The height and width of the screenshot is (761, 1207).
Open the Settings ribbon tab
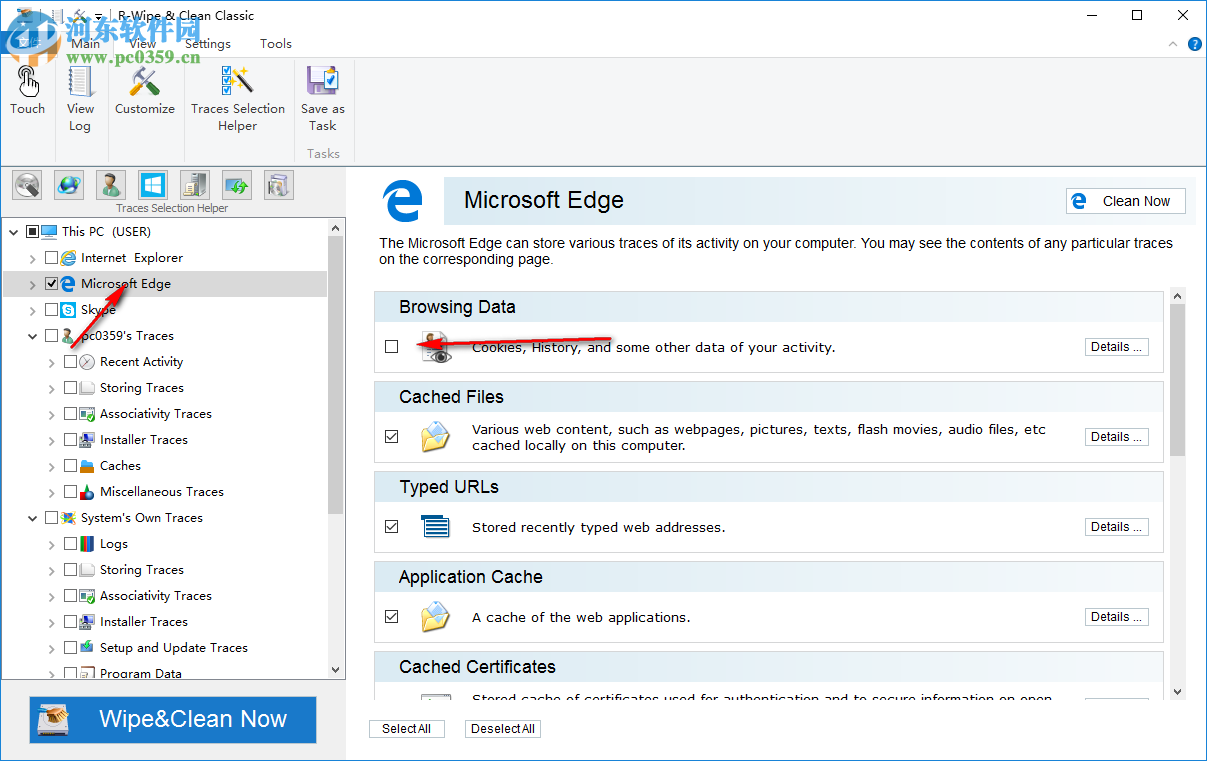[x=207, y=44]
